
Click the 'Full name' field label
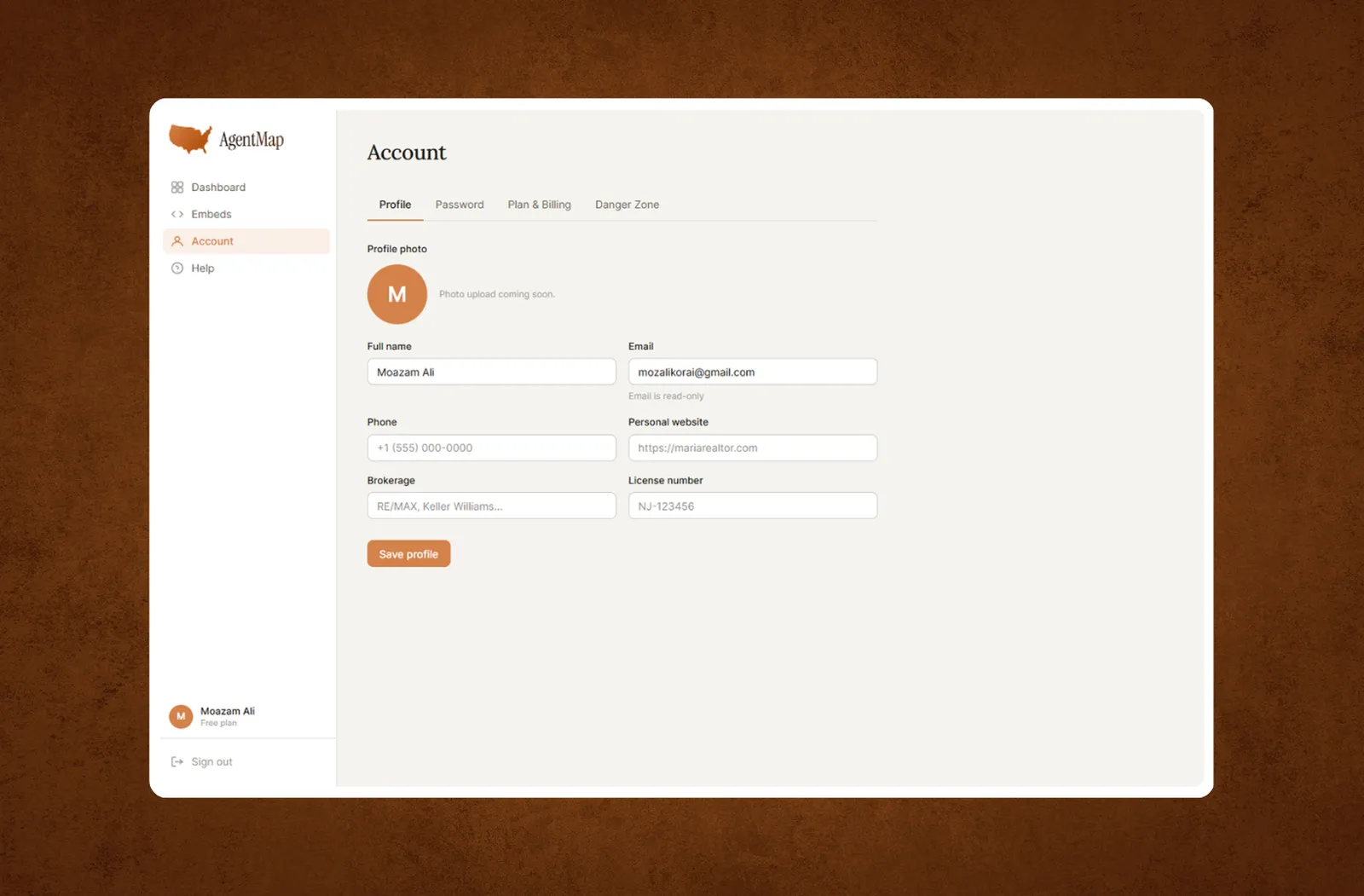click(x=390, y=346)
